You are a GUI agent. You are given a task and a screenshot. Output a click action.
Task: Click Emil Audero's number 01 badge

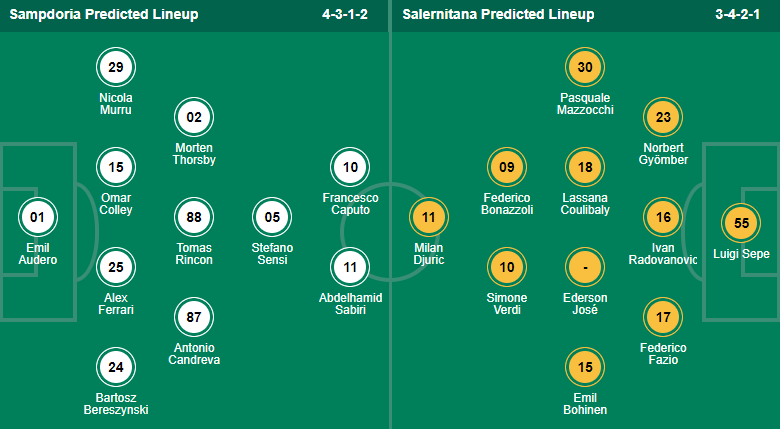point(38,216)
